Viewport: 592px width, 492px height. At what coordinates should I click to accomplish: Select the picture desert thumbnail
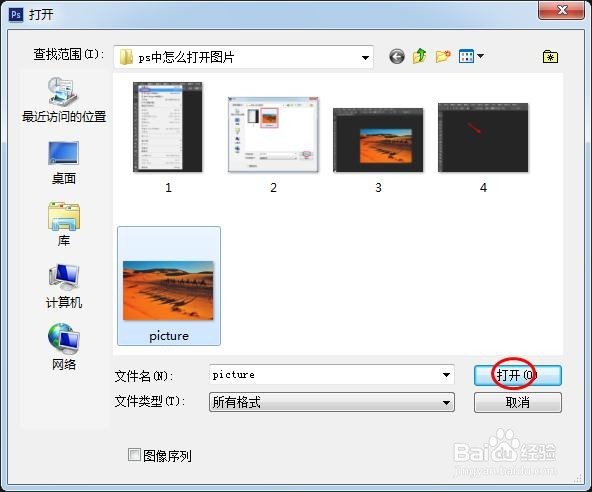coord(168,290)
